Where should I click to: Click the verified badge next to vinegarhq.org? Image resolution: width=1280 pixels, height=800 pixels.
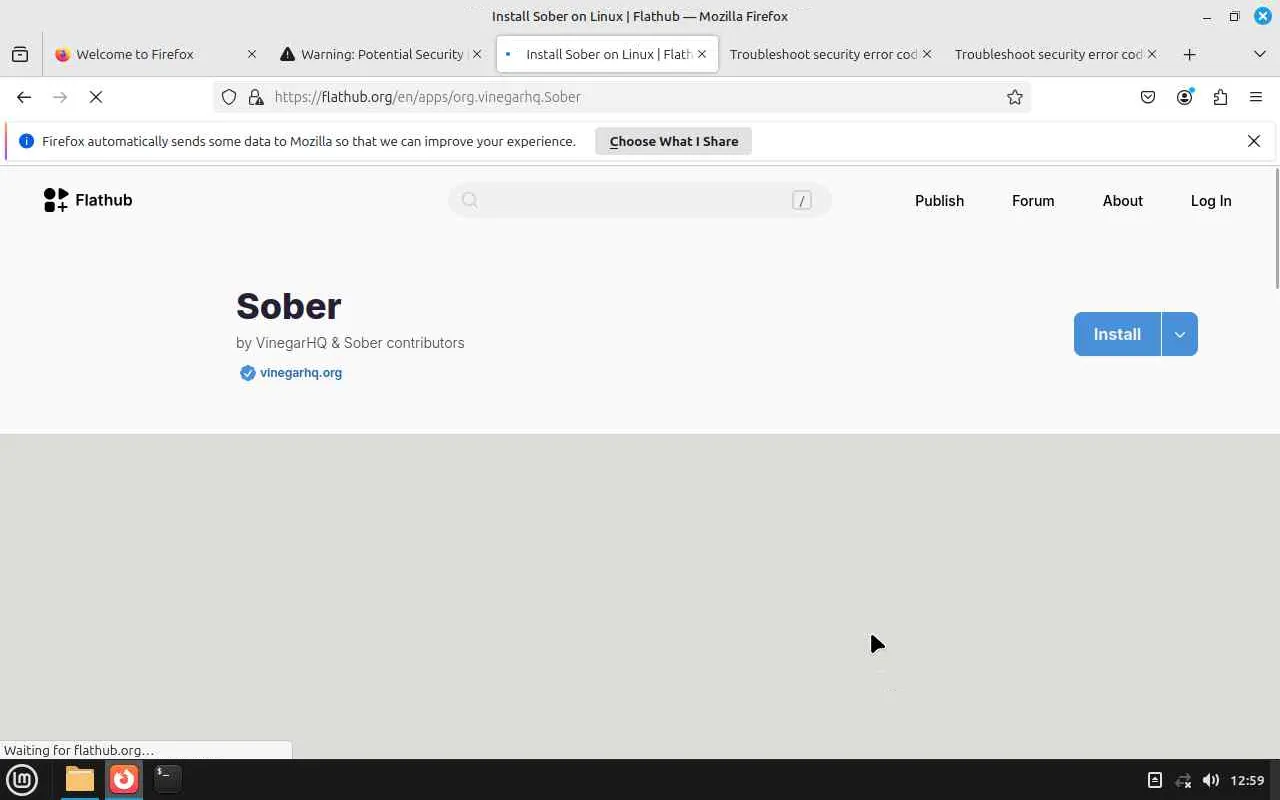pos(247,373)
